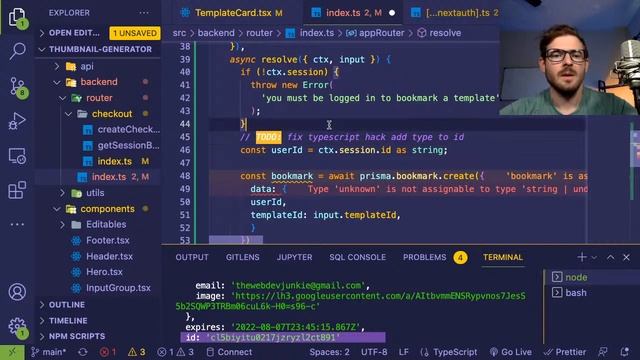This screenshot has width=640, height=360.
Task: Open the launch profile dropdown beside plus
Action: coord(594,258)
